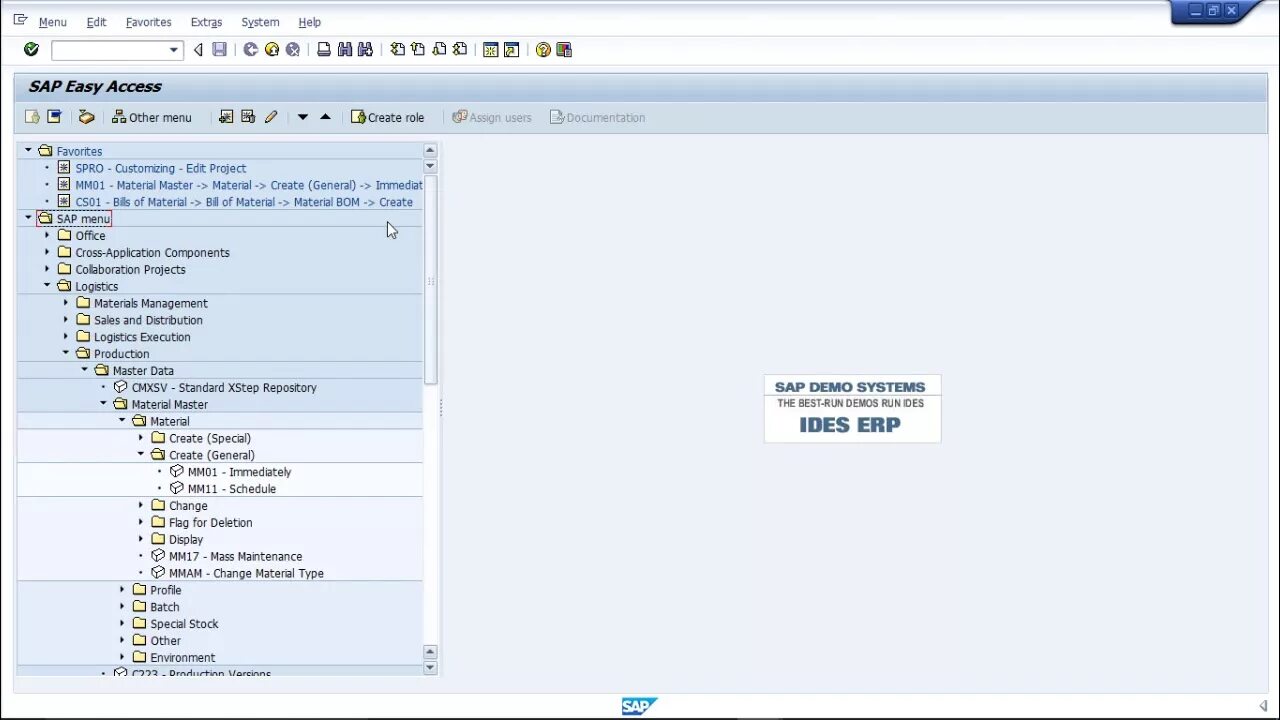Collapse the SAP menu folder
The image size is (1280, 720).
tap(28, 218)
